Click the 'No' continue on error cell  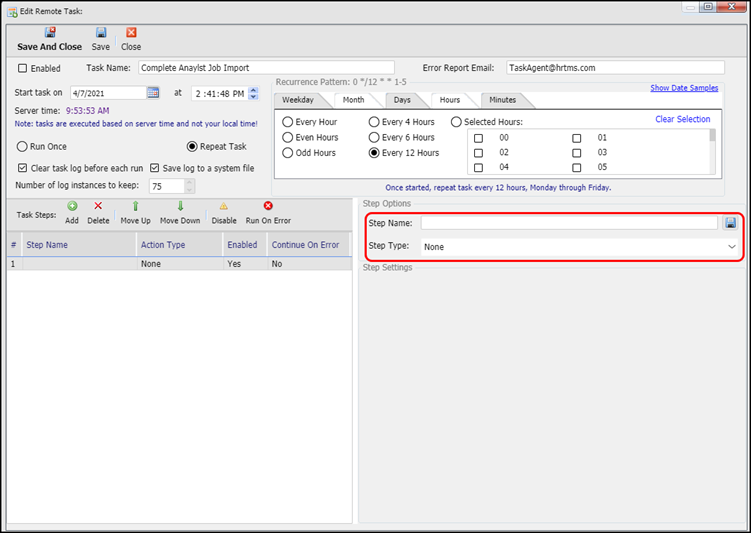tap(309, 264)
